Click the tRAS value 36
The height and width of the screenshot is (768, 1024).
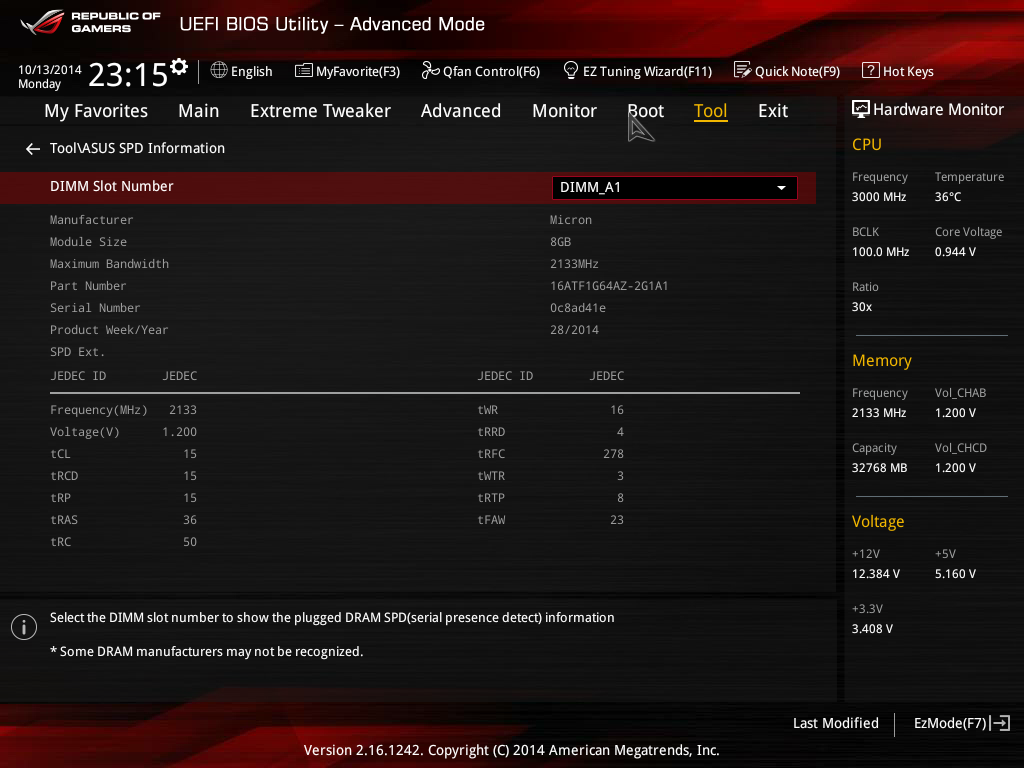[189, 520]
